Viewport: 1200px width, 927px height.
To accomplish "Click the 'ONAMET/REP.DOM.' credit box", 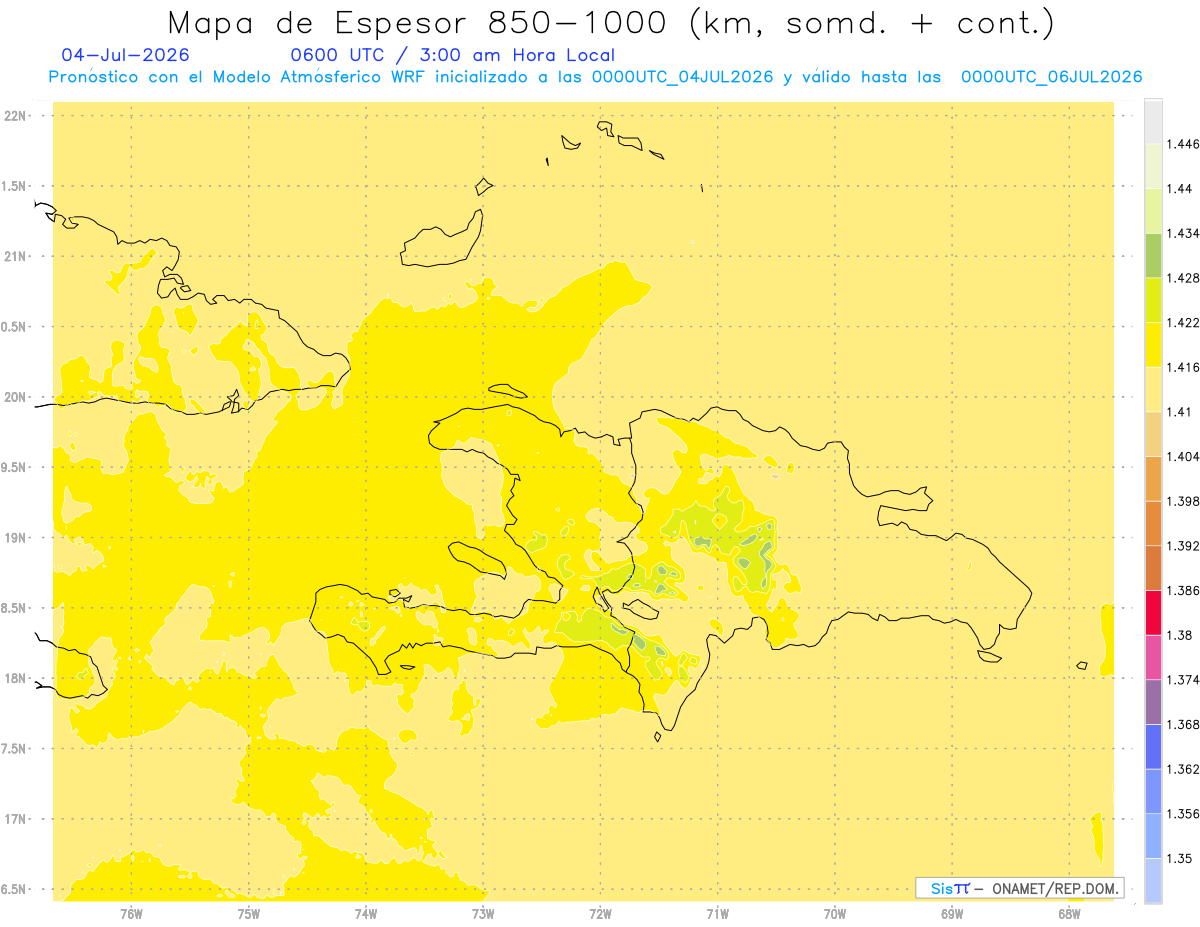I will point(1020,888).
